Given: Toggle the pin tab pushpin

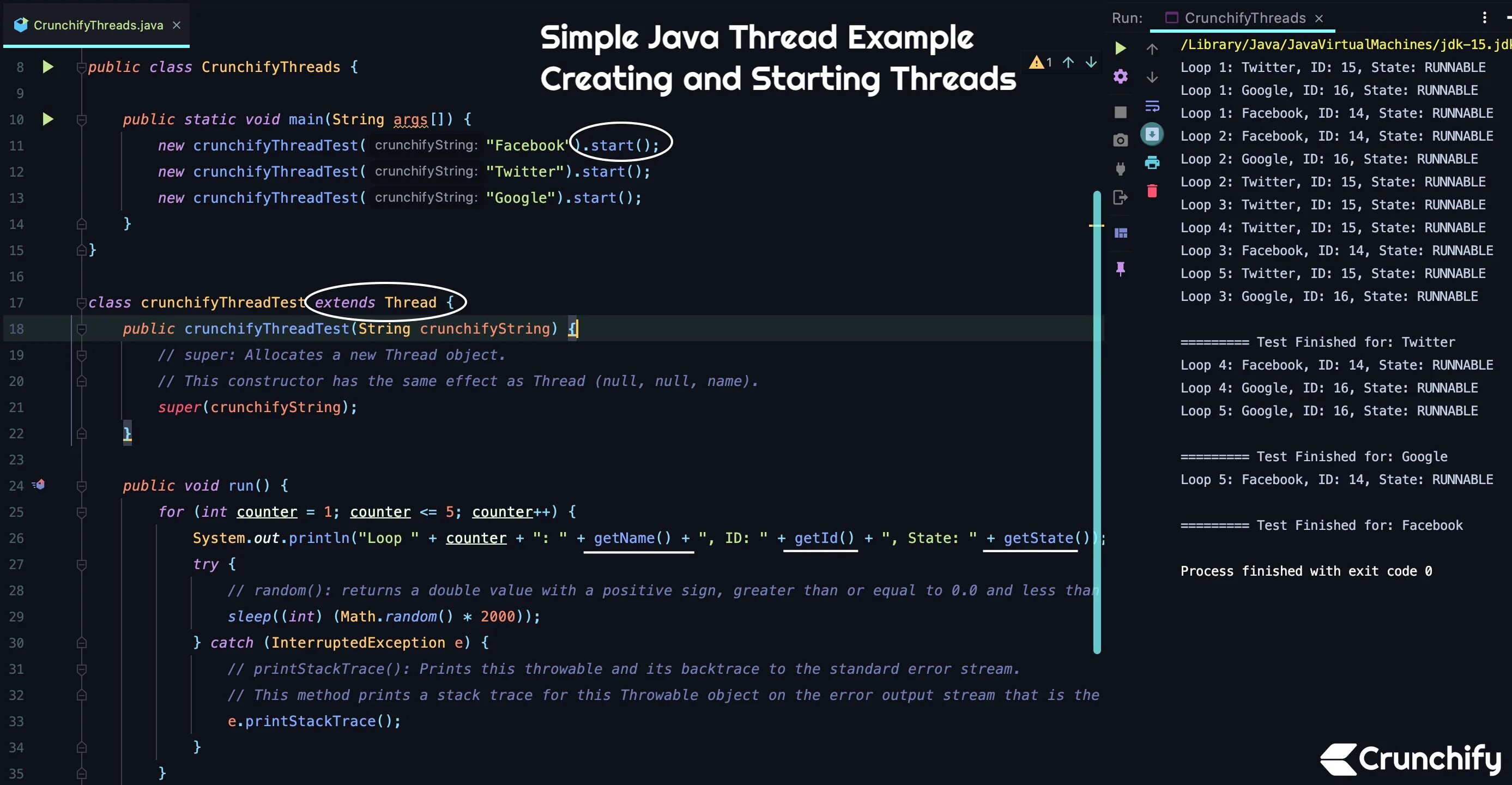Looking at the screenshot, I should point(1120,269).
